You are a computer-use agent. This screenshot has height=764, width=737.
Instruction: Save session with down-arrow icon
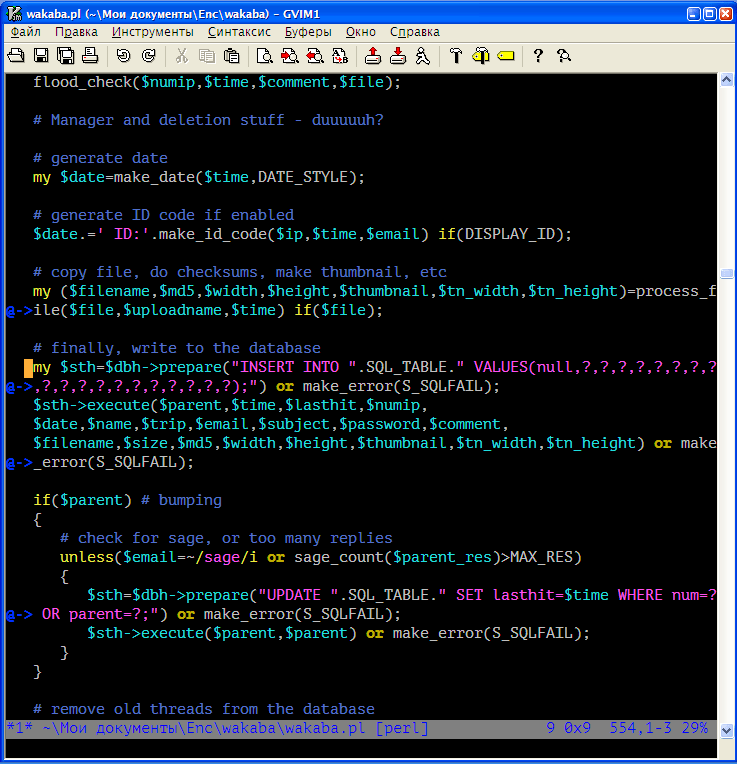[x=398, y=56]
